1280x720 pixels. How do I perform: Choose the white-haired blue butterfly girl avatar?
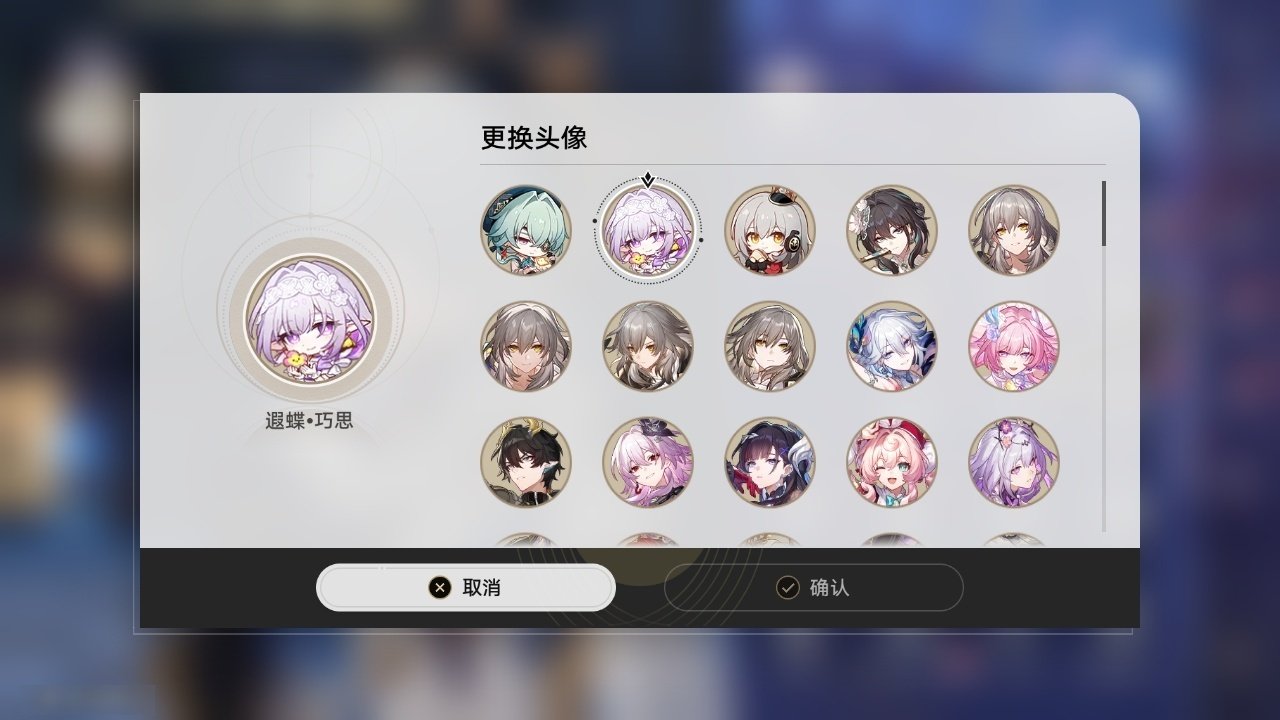(x=892, y=347)
